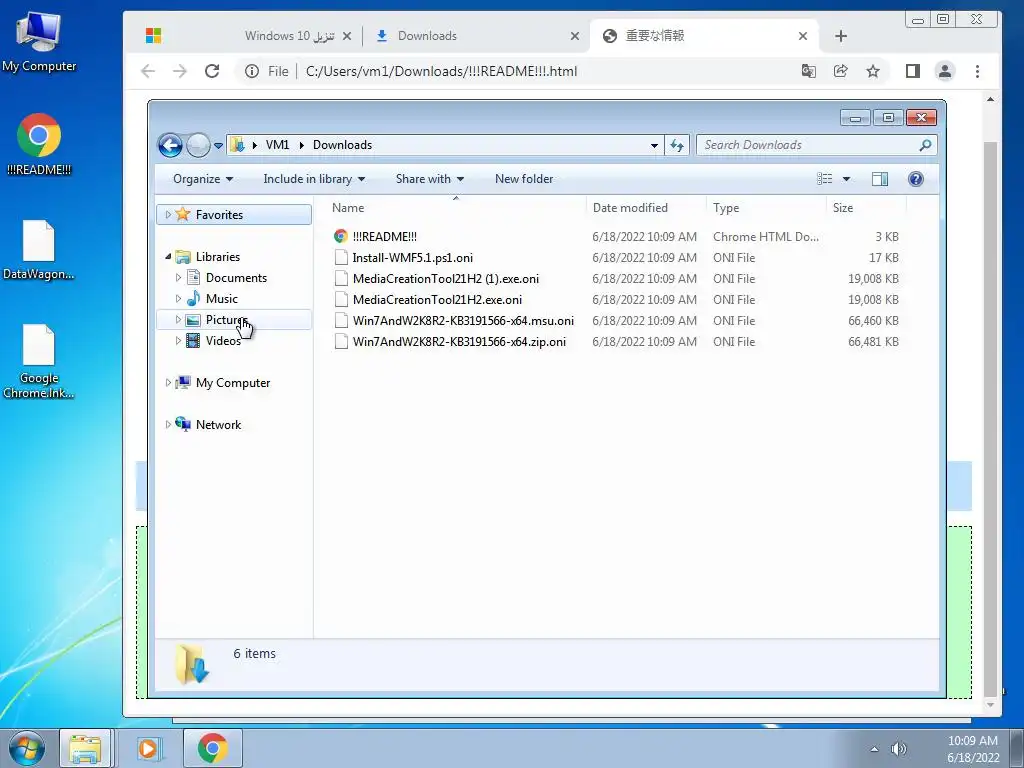Expand the Music library
This screenshot has width=1024, height=768.
pos(178,298)
